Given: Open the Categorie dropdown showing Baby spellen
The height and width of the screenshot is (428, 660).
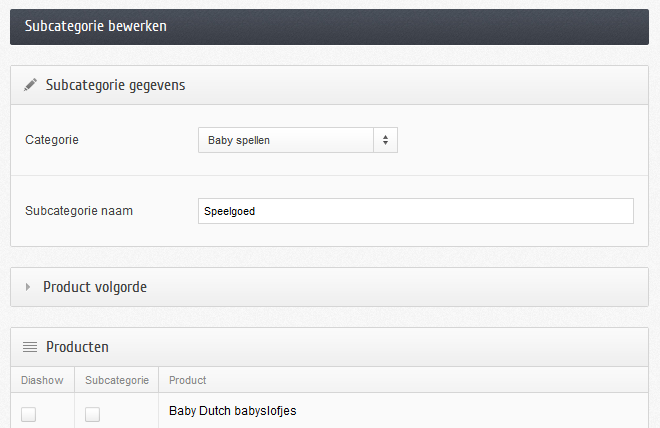Looking at the screenshot, I should (298, 140).
